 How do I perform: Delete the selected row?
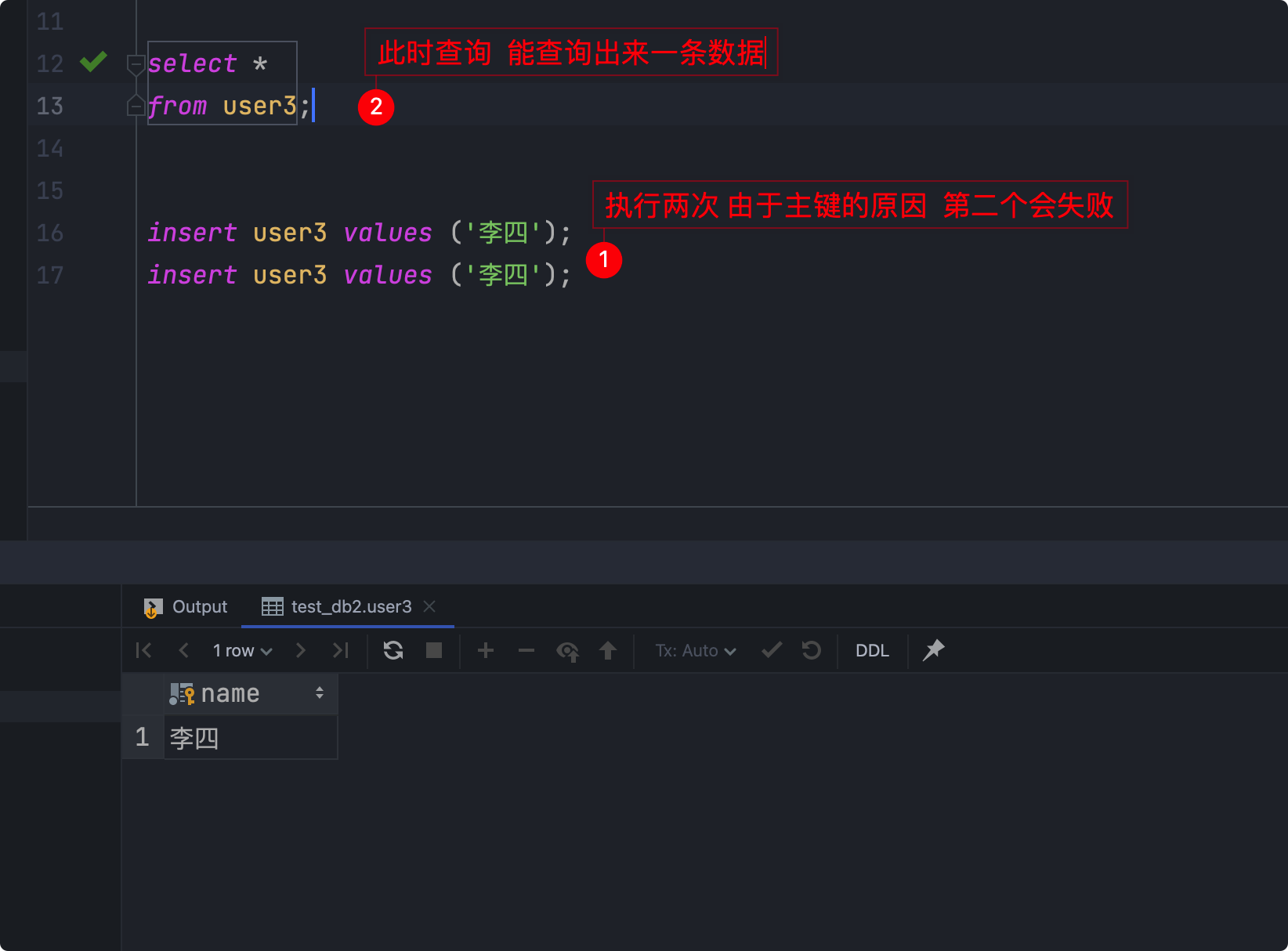526,650
